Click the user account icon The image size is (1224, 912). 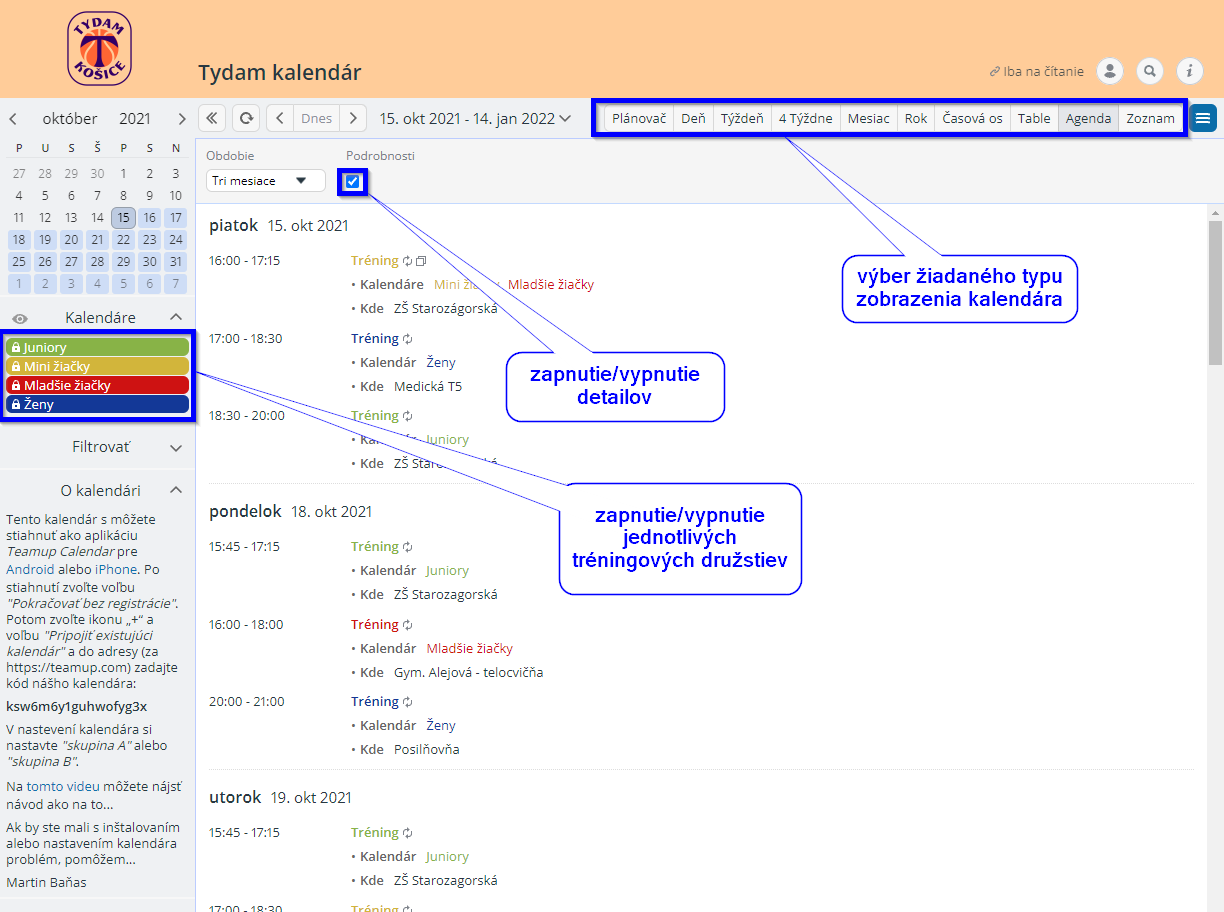(x=1110, y=71)
